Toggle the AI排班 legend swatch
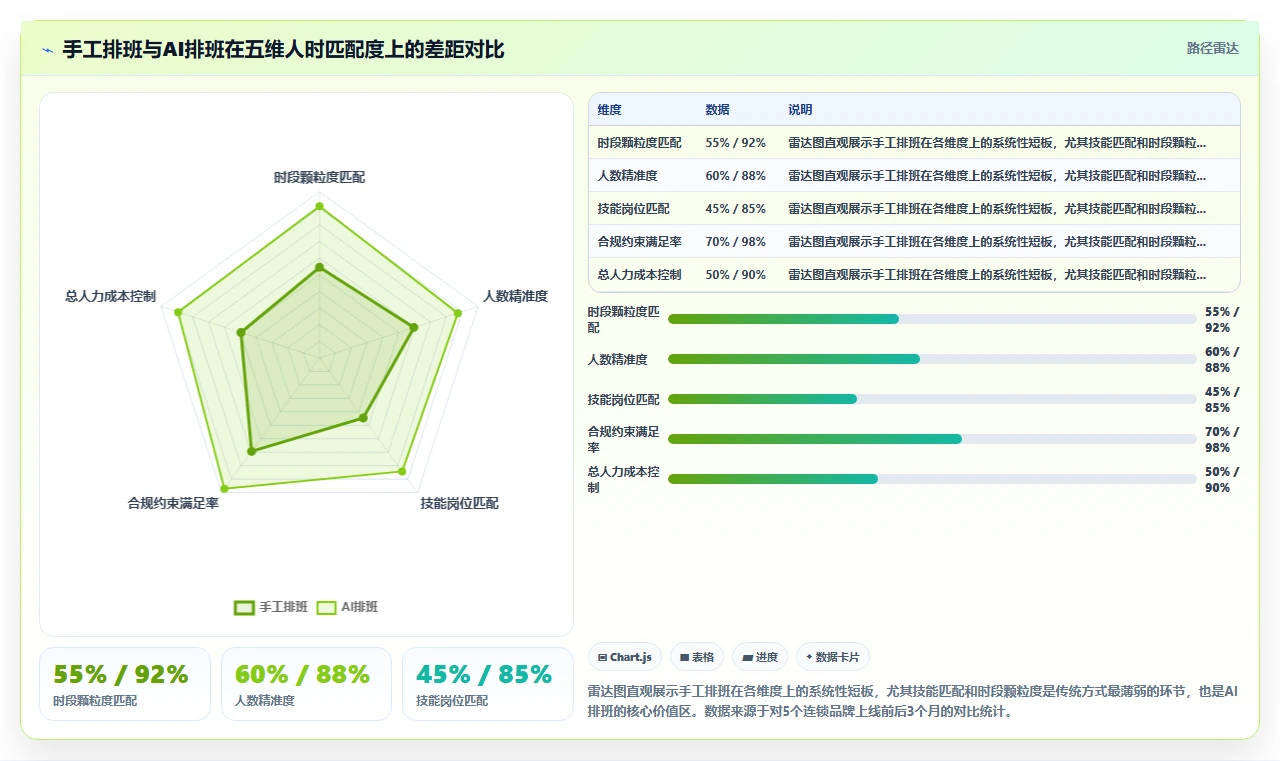Image resolution: width=1280 pixels, height=761 pixels. 327,607
